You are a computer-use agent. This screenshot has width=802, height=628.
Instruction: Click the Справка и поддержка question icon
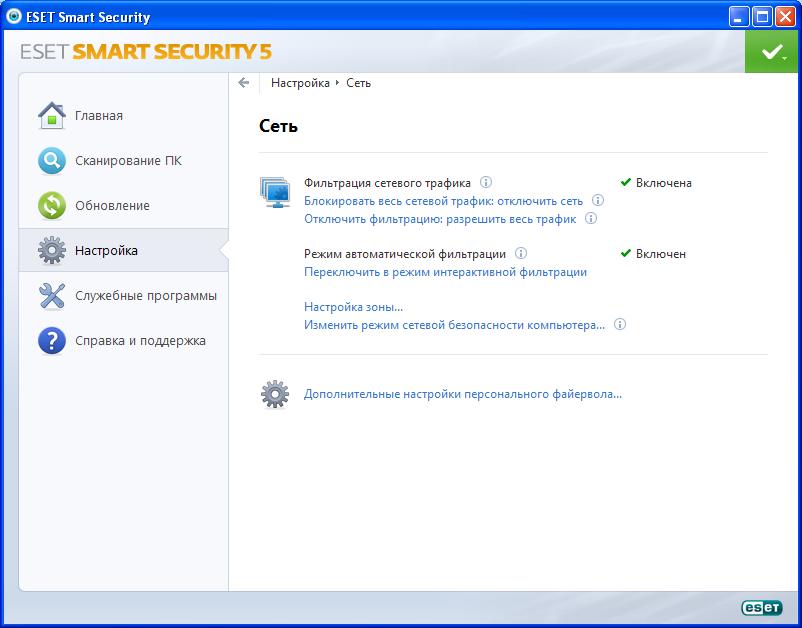click(52, 341)
